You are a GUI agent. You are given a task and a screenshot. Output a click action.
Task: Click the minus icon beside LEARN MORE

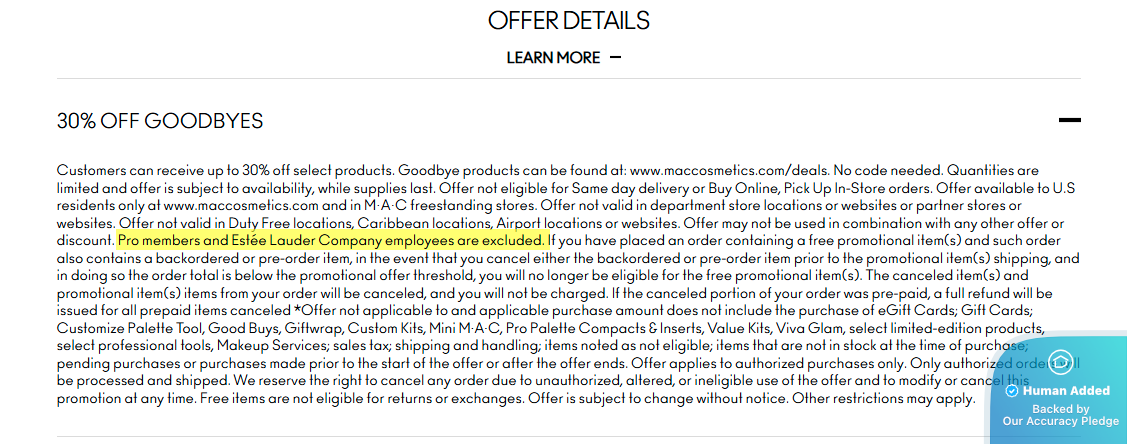tap(615, 58)
